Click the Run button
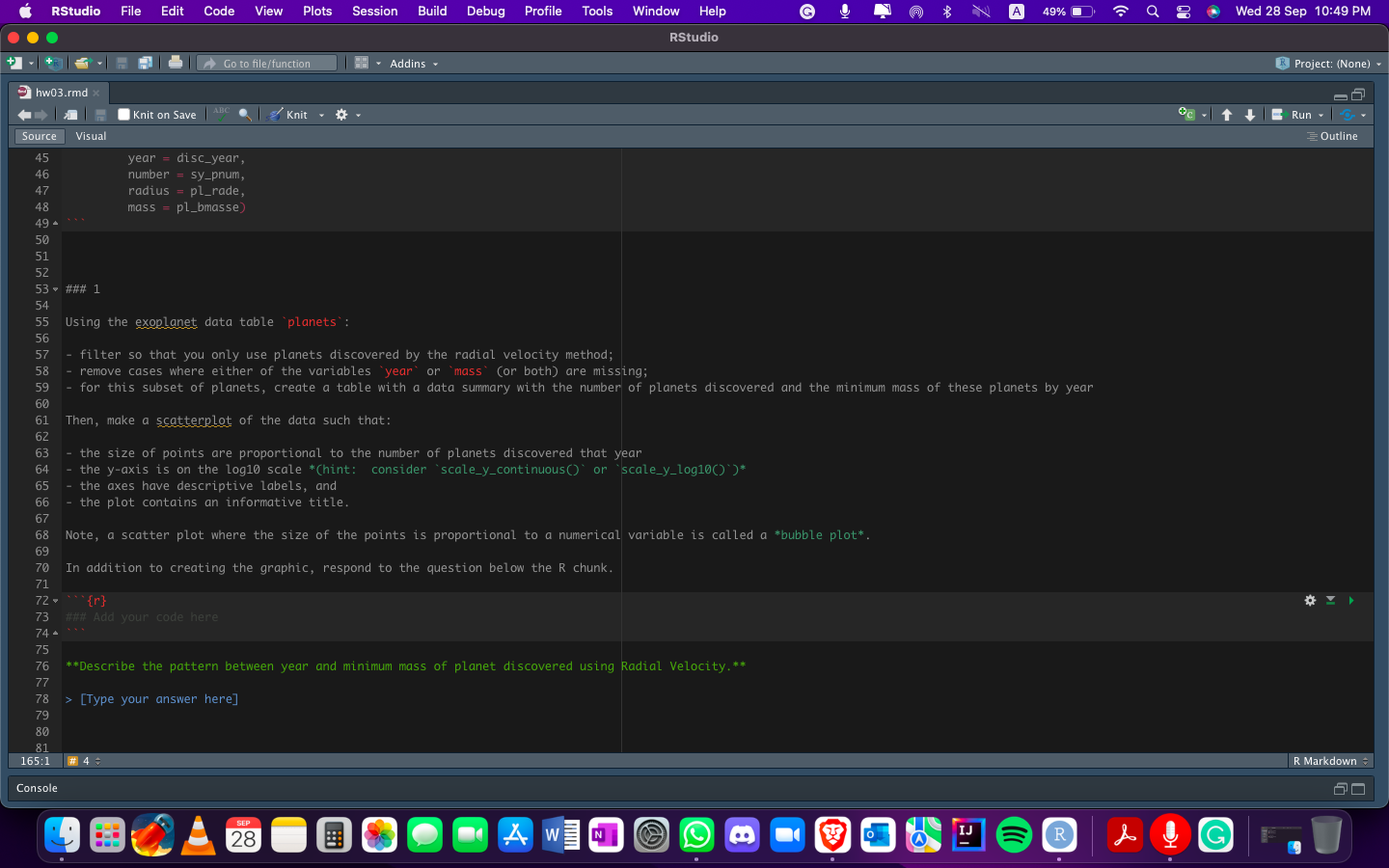 pyautogui.click(x=1292, y=115)
